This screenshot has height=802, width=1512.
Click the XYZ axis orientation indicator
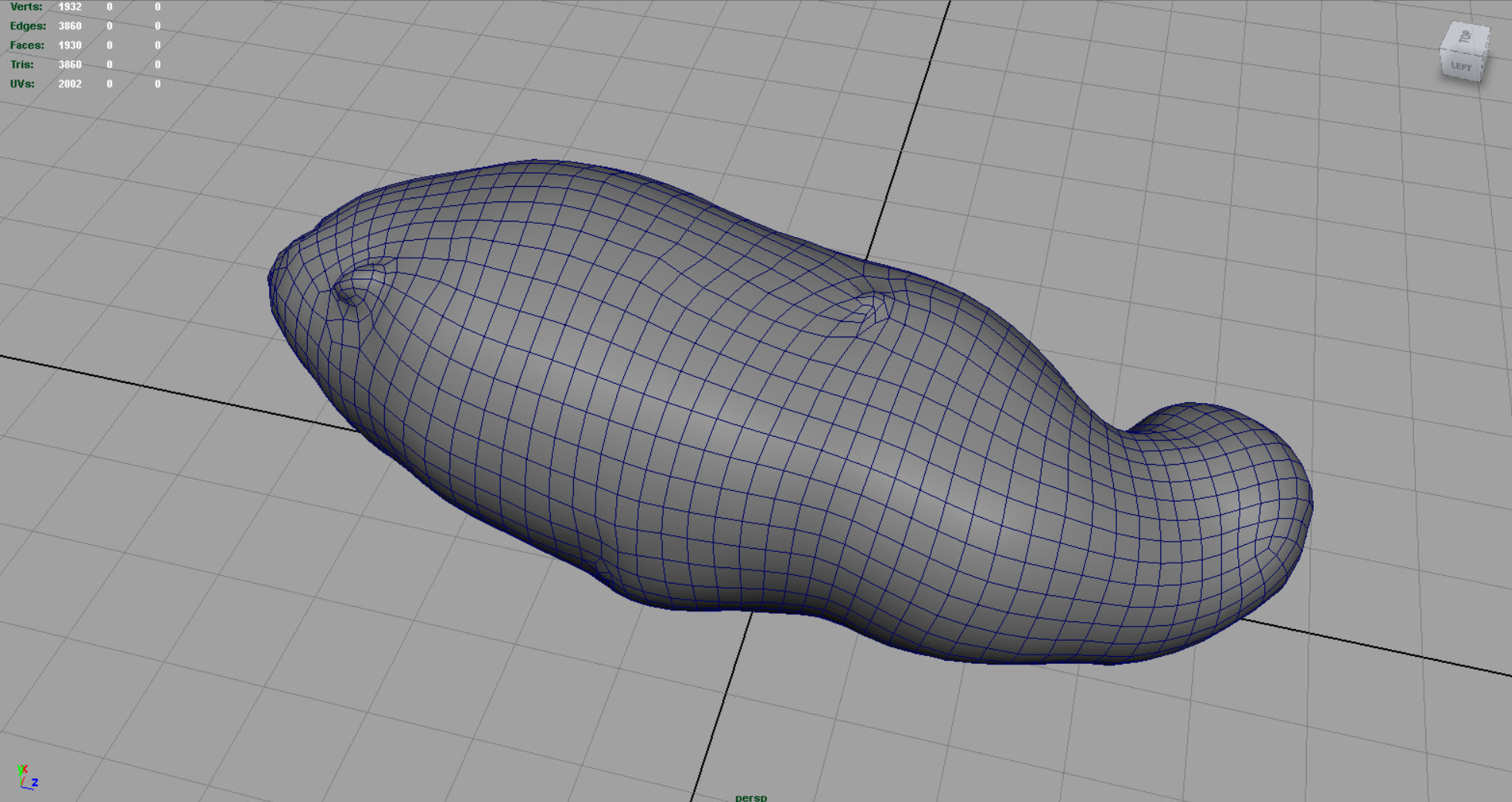click(x=27, y=777)
